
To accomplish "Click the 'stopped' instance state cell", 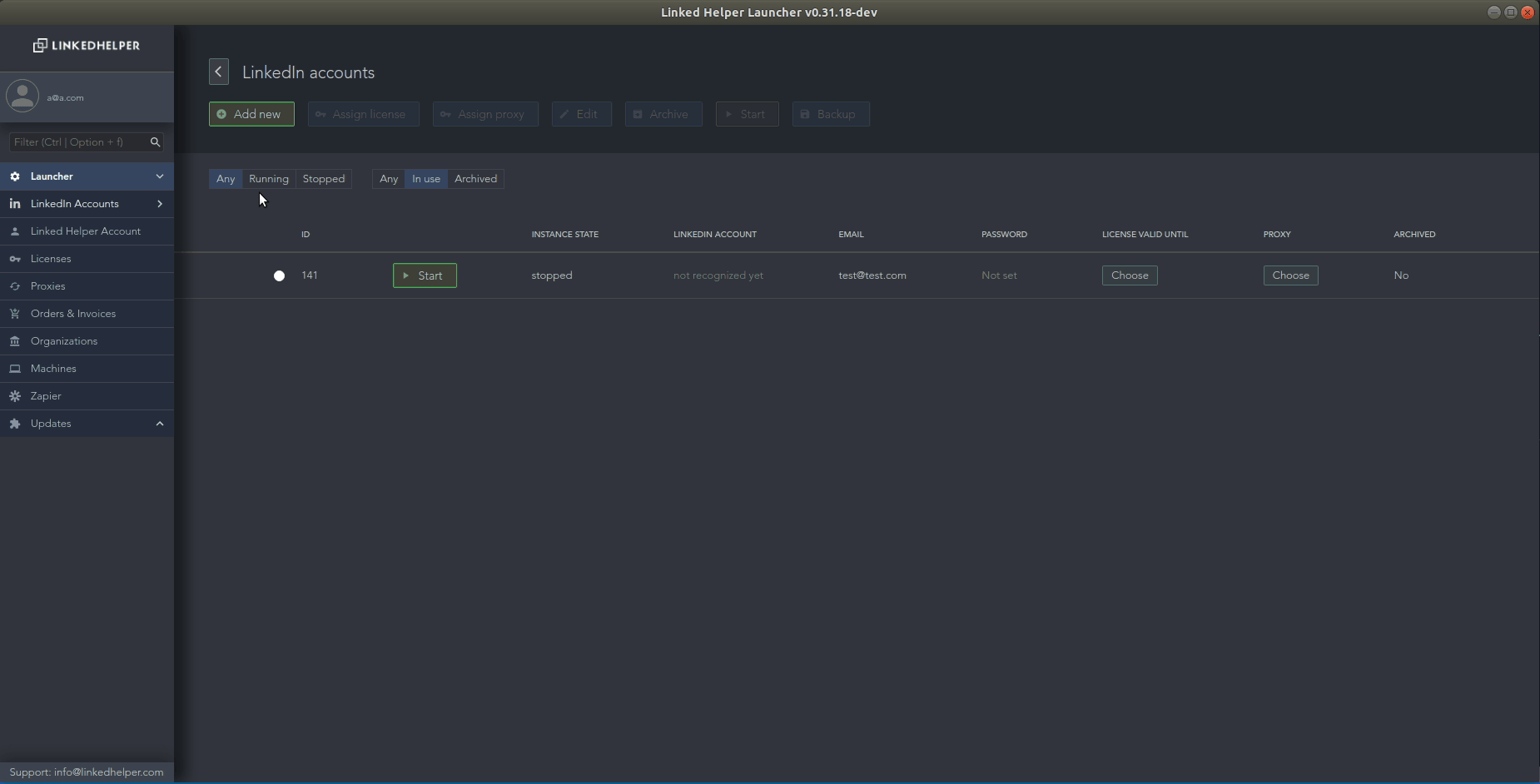I will point(552,275).
